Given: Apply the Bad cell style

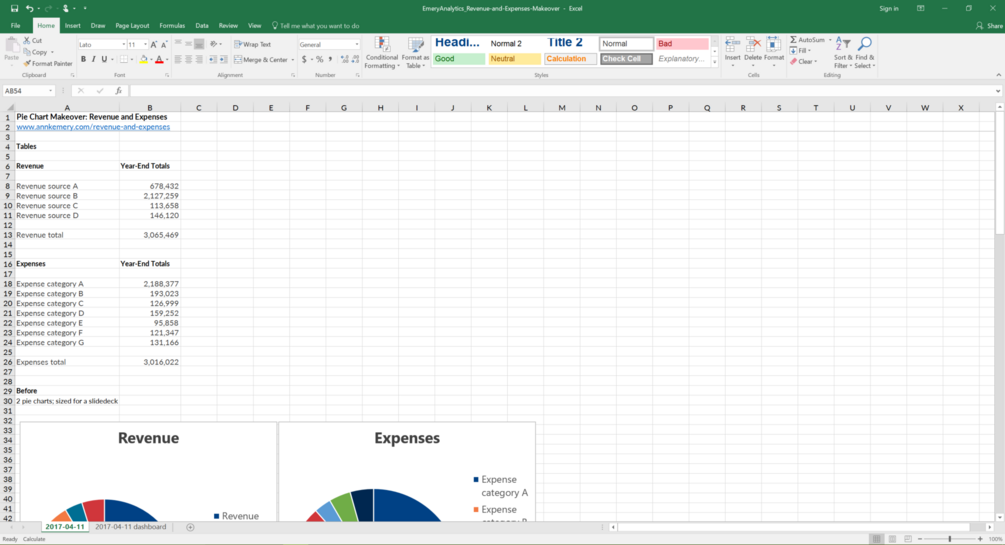Looking at the screenshot, I should 682,44.
